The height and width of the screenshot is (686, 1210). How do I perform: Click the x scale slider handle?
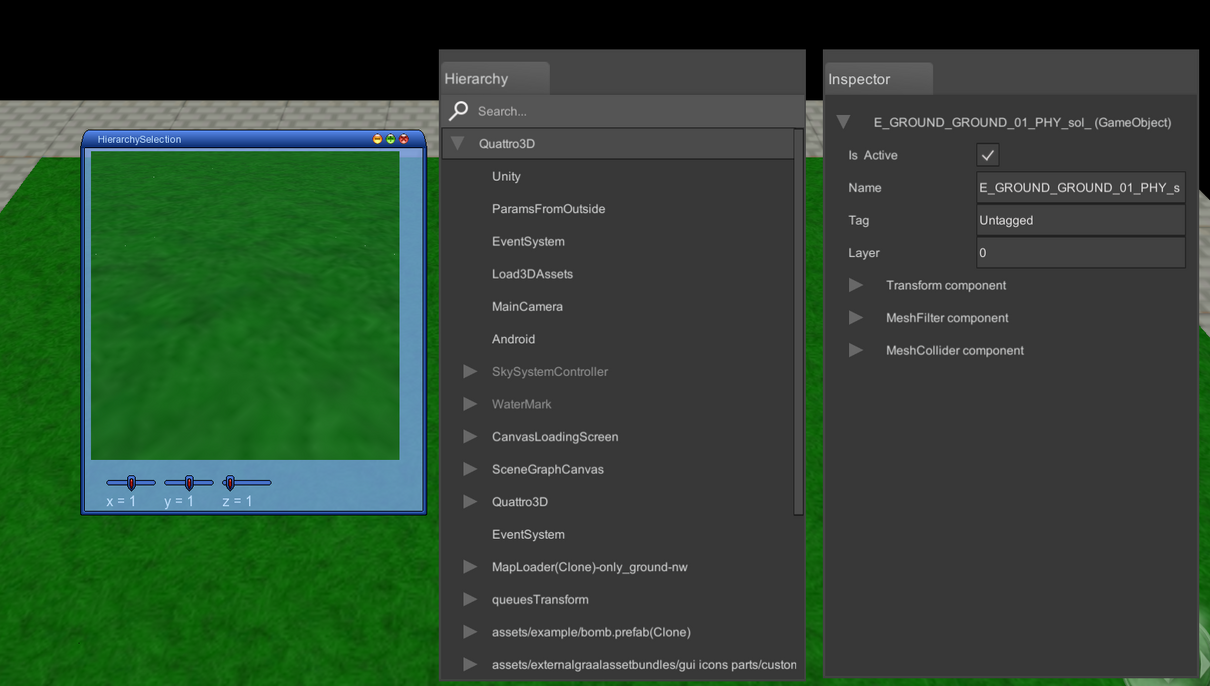(131, 483)
